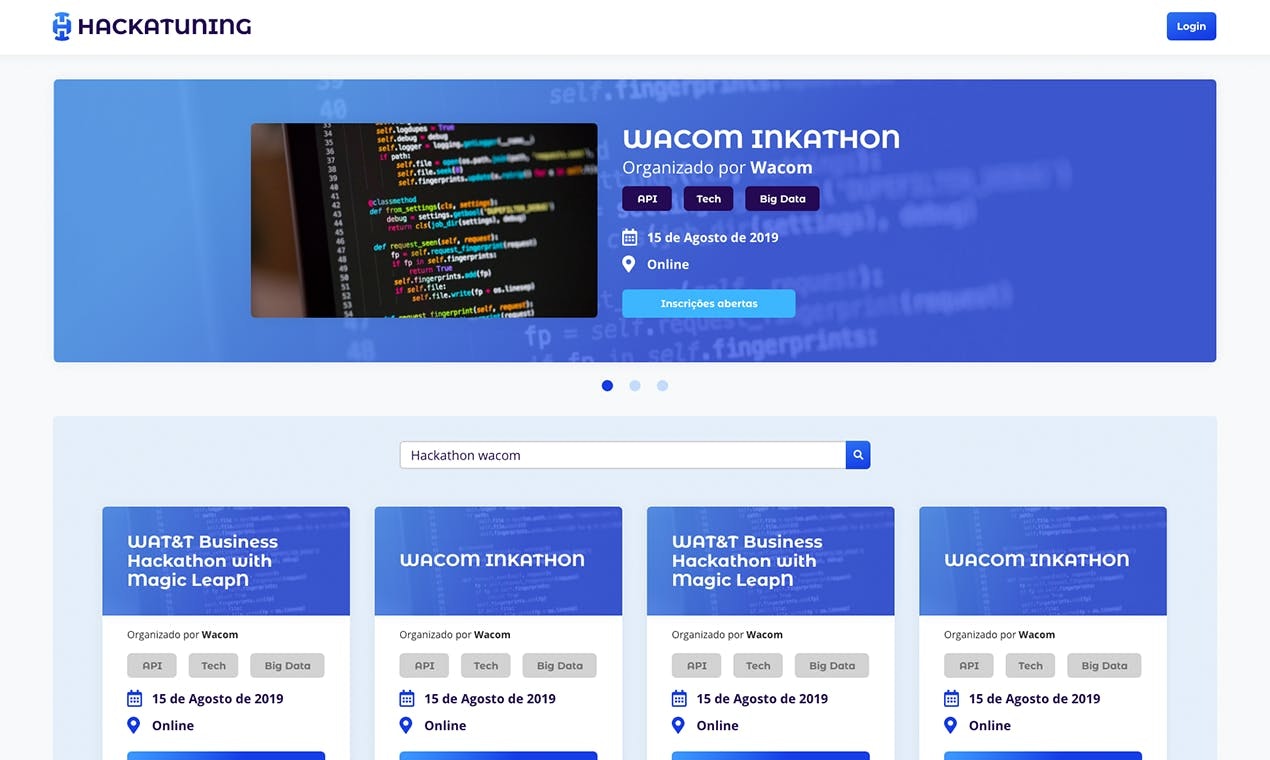Click the location pin icon on the third WAT&T Business card
This screenshot has height=760, width=1270.
(x=677, y=725)
